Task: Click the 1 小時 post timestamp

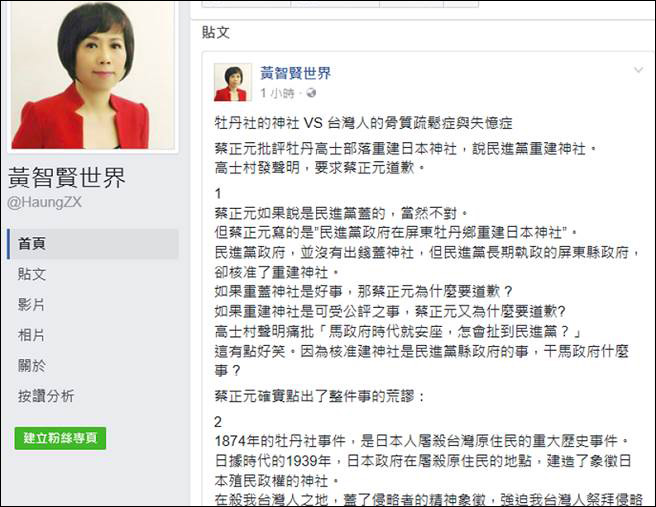Action: coord(277,93)
